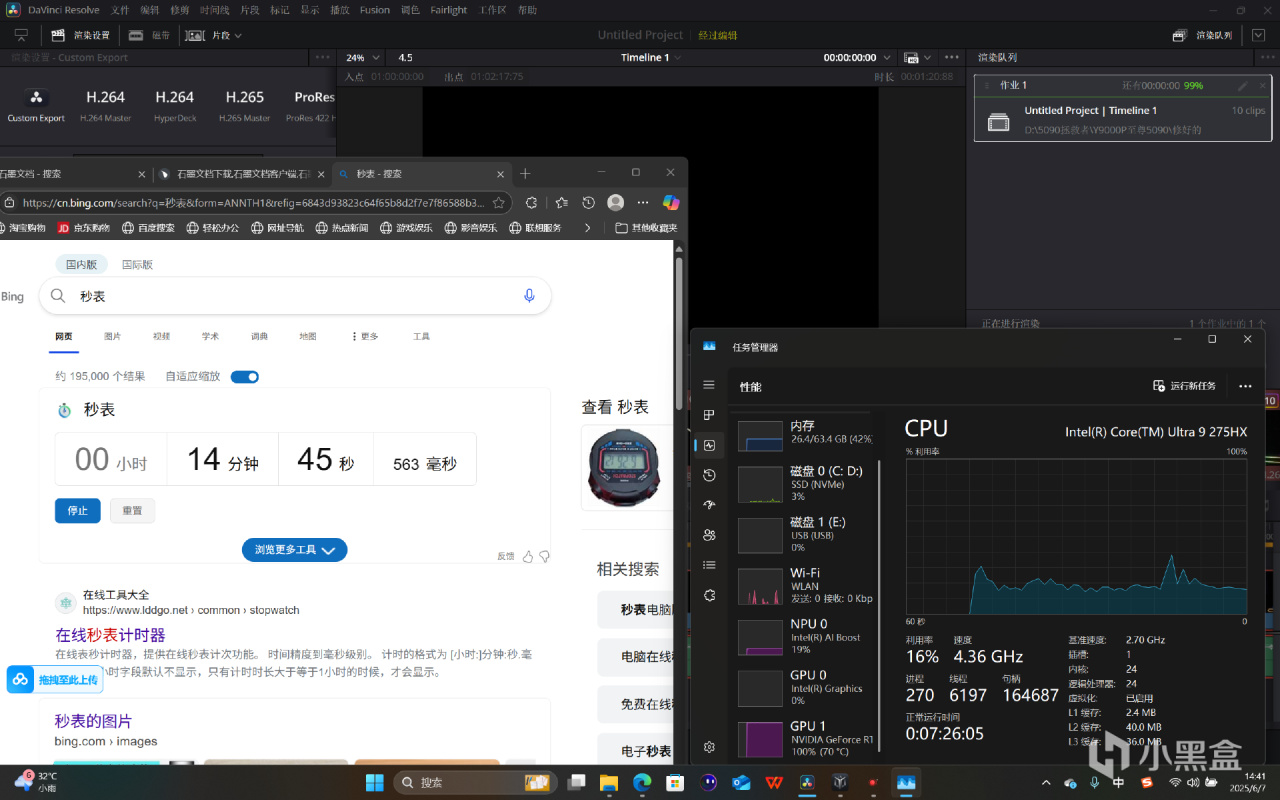Open Render Settings (渲染设置) panel in Resolve
This screenshot has width=1280, height=800.
pyautogui.click(x=81, y=35)
